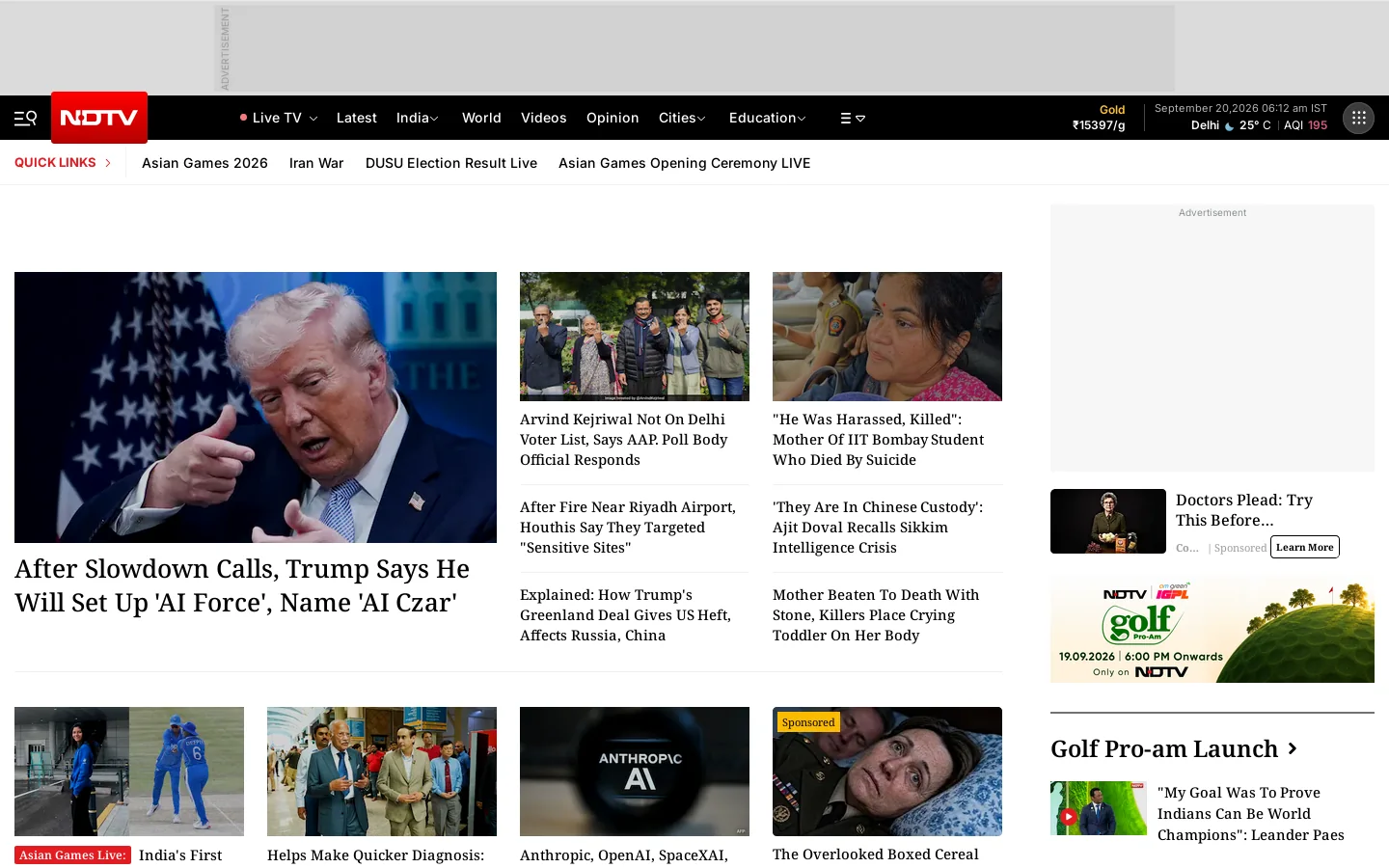Open the hamburger search menu icon
The width and height of the screenshot is (1389, 868).
click(x=25, y=118)
